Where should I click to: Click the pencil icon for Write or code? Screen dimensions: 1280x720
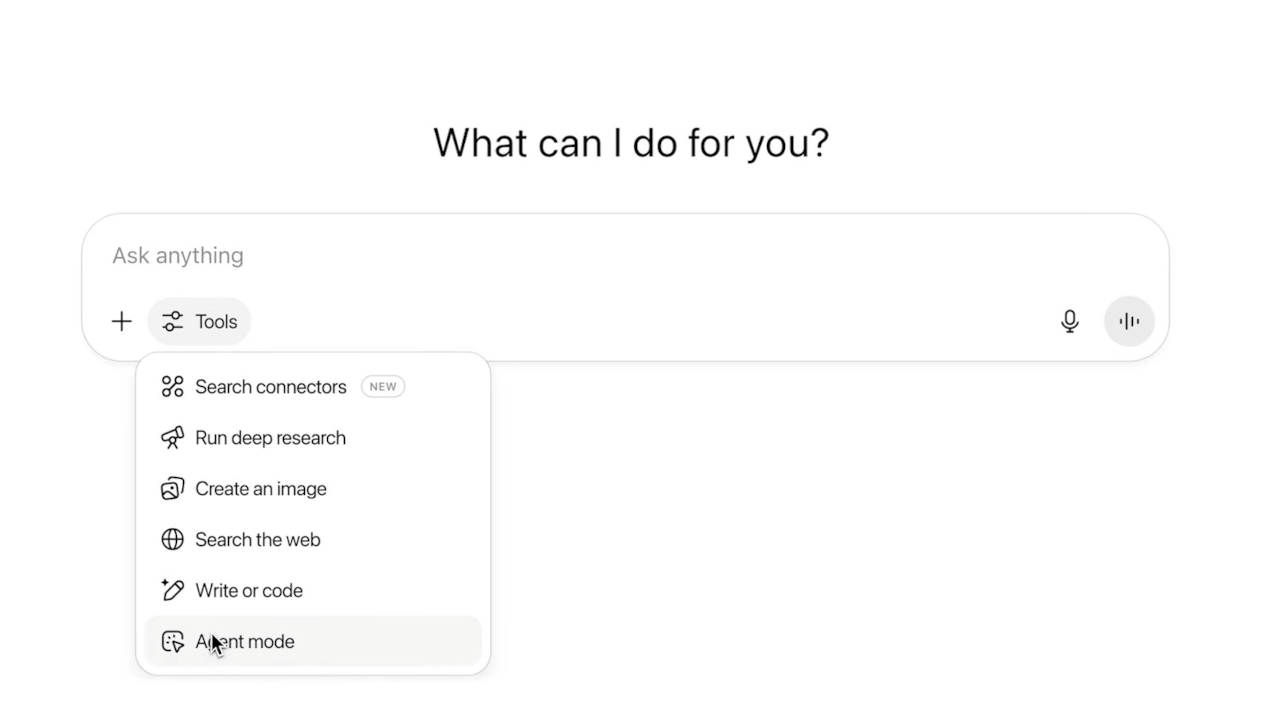[172, 590]
